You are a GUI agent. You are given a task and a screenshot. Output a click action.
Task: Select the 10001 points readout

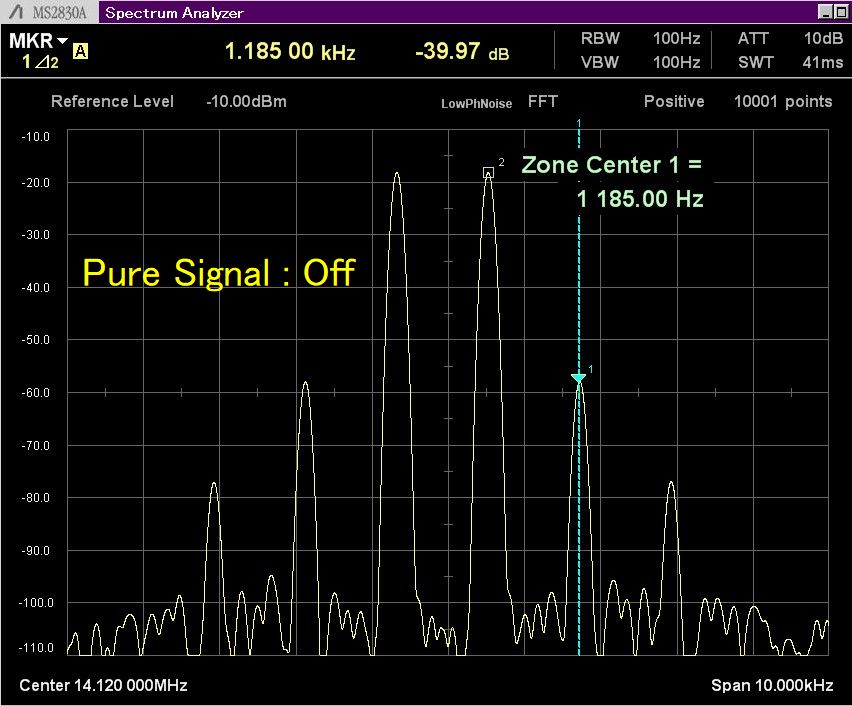(783, 102)
